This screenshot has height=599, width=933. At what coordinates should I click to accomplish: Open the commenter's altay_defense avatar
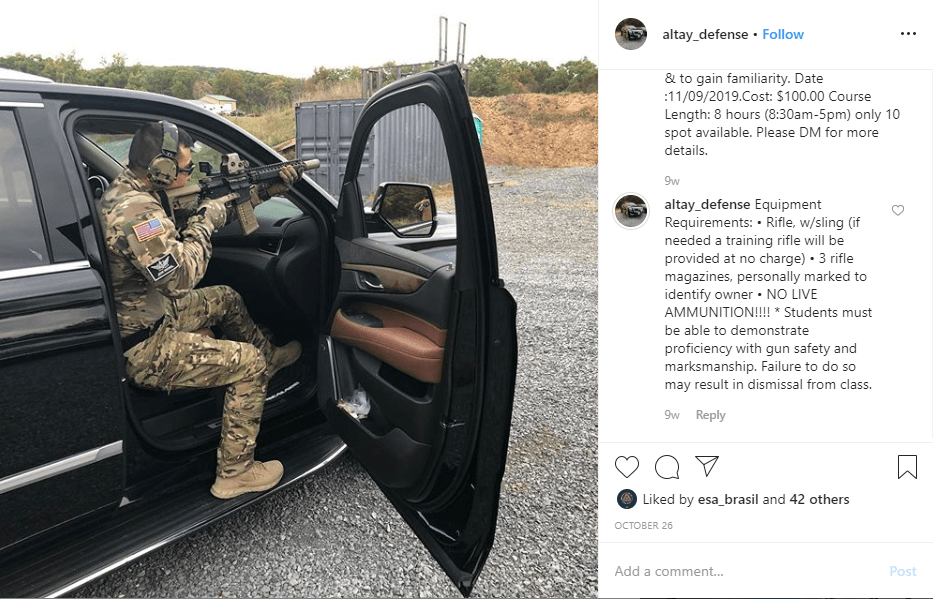[631, 211]
